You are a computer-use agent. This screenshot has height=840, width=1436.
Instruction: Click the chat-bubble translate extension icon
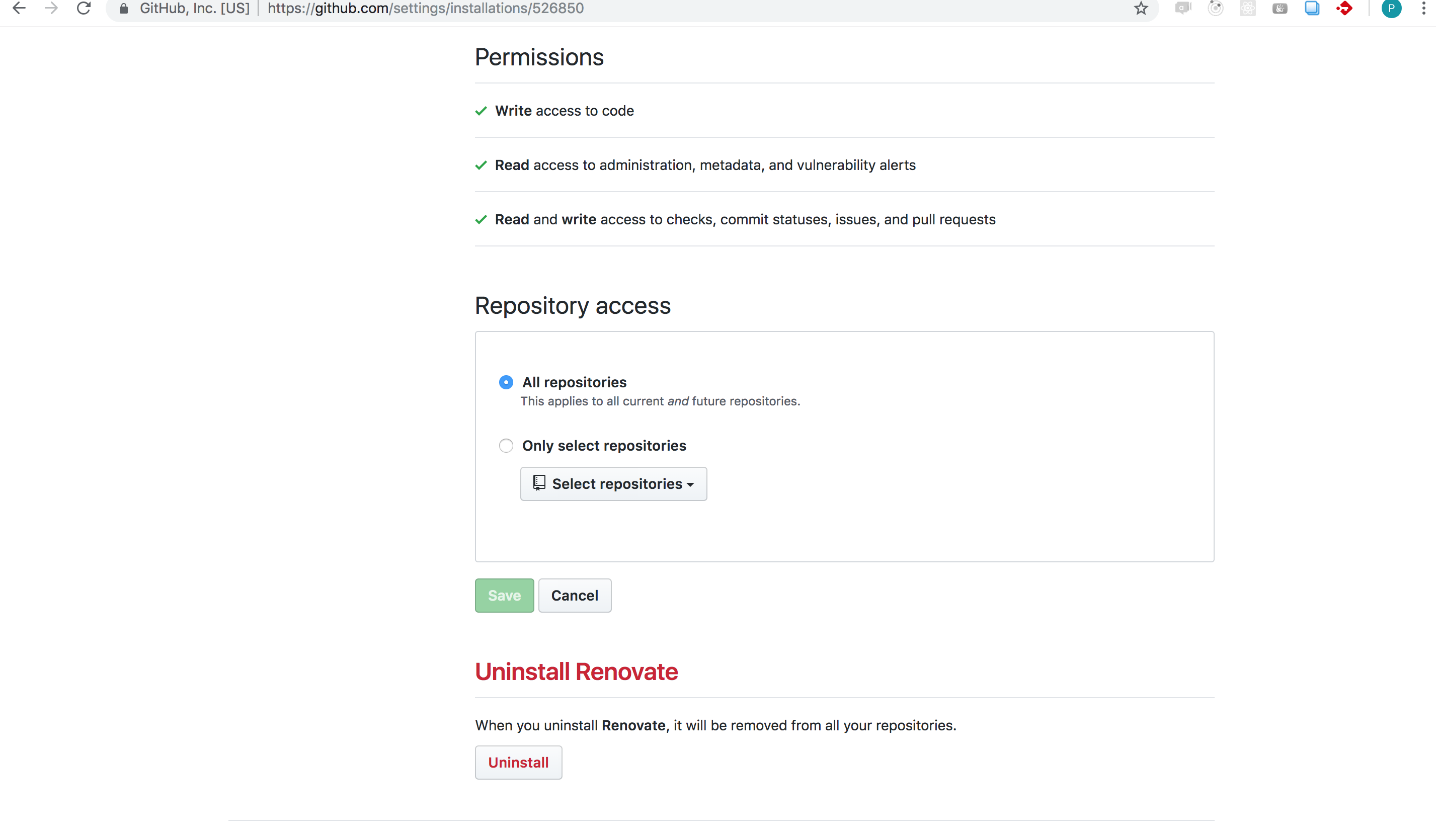(1183, 8)
